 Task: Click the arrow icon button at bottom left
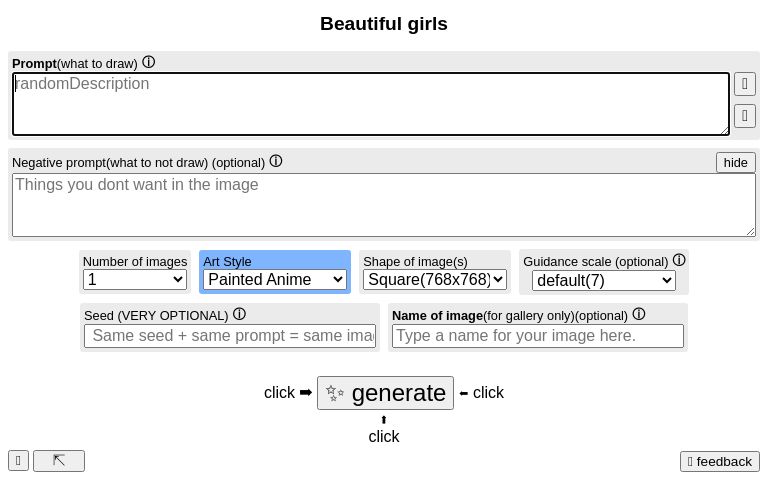click(x=59, y=461)
